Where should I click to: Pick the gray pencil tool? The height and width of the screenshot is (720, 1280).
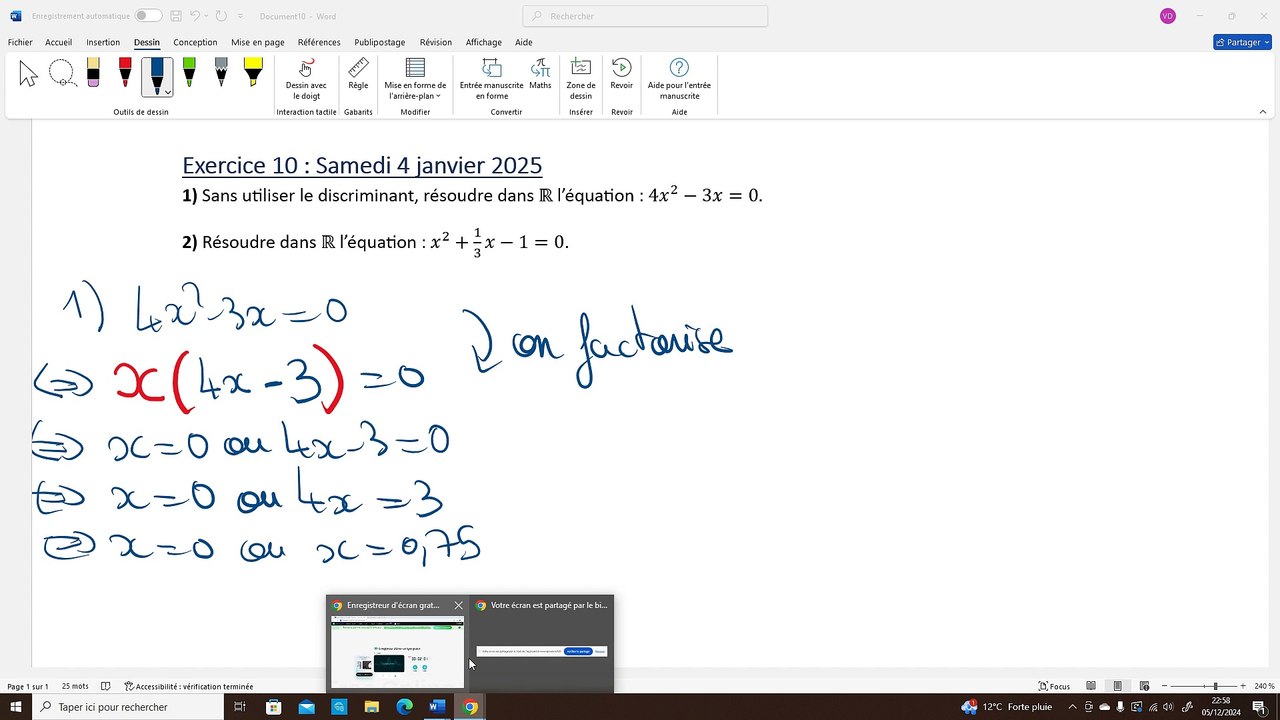(221, 72)
